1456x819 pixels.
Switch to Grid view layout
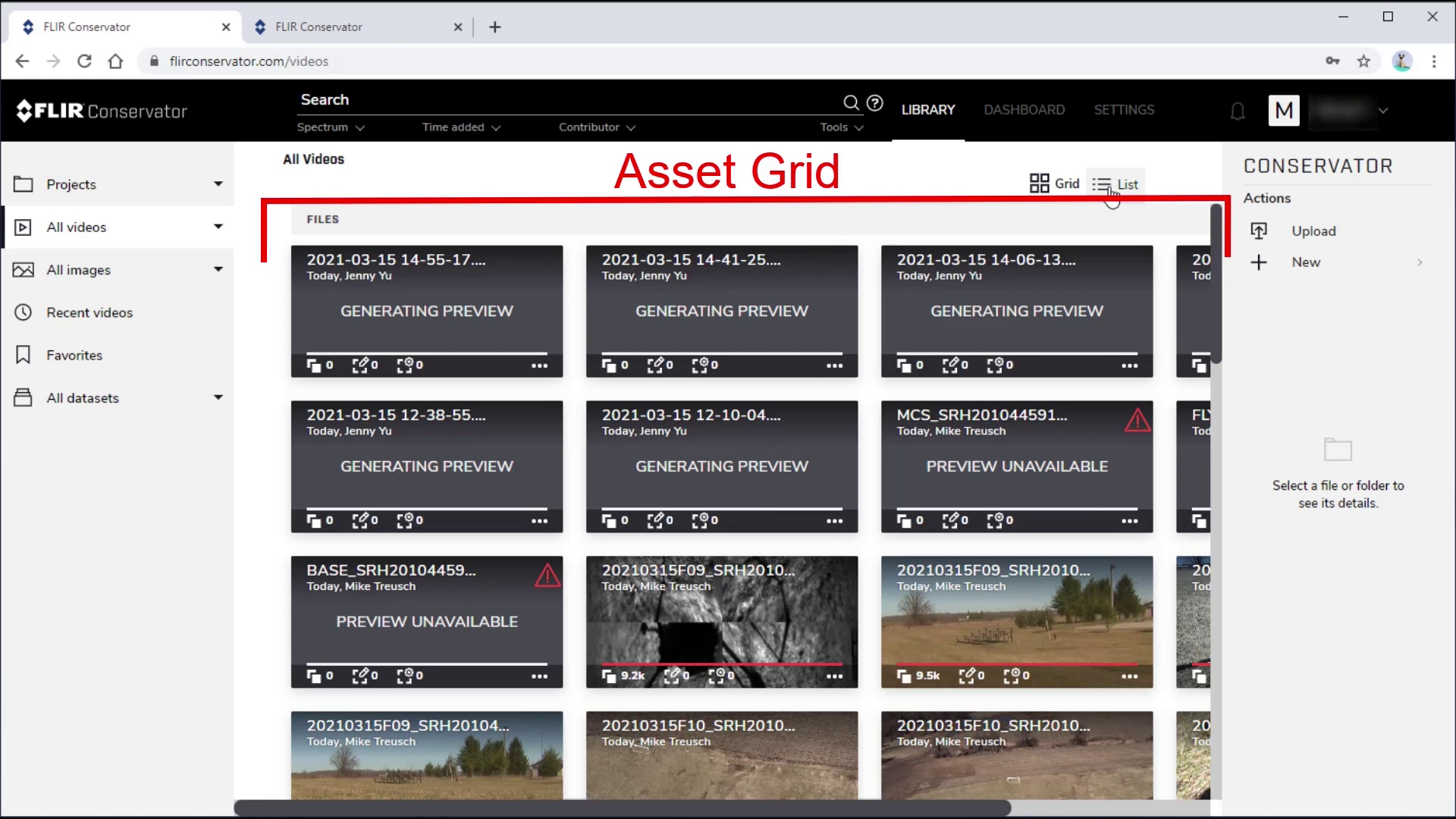[1055, 183]
